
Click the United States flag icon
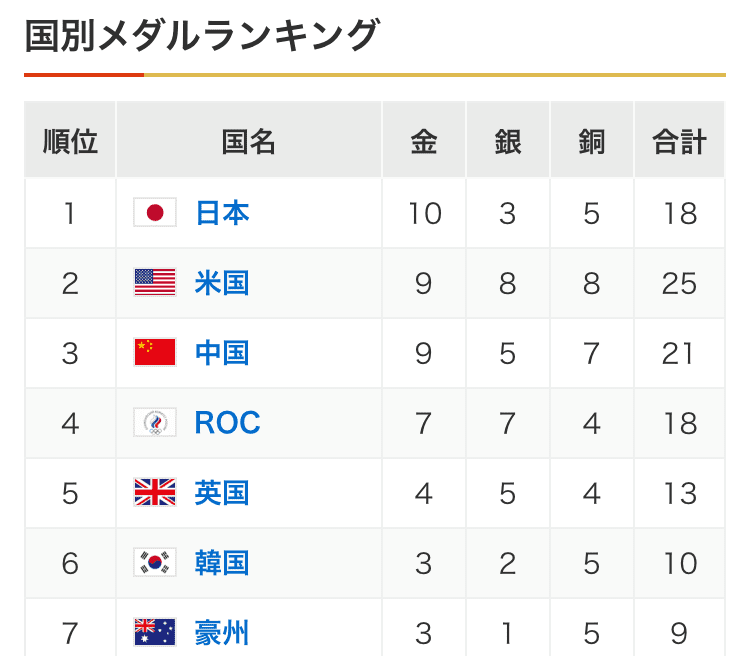click(155, 283)
